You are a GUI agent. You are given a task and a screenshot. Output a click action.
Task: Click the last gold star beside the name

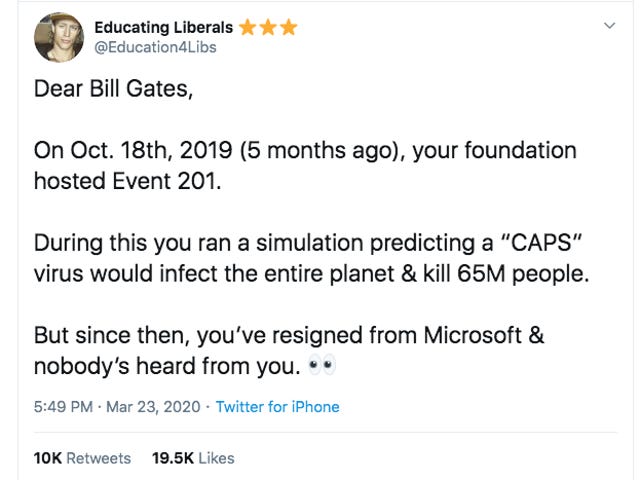click(289, 28)
